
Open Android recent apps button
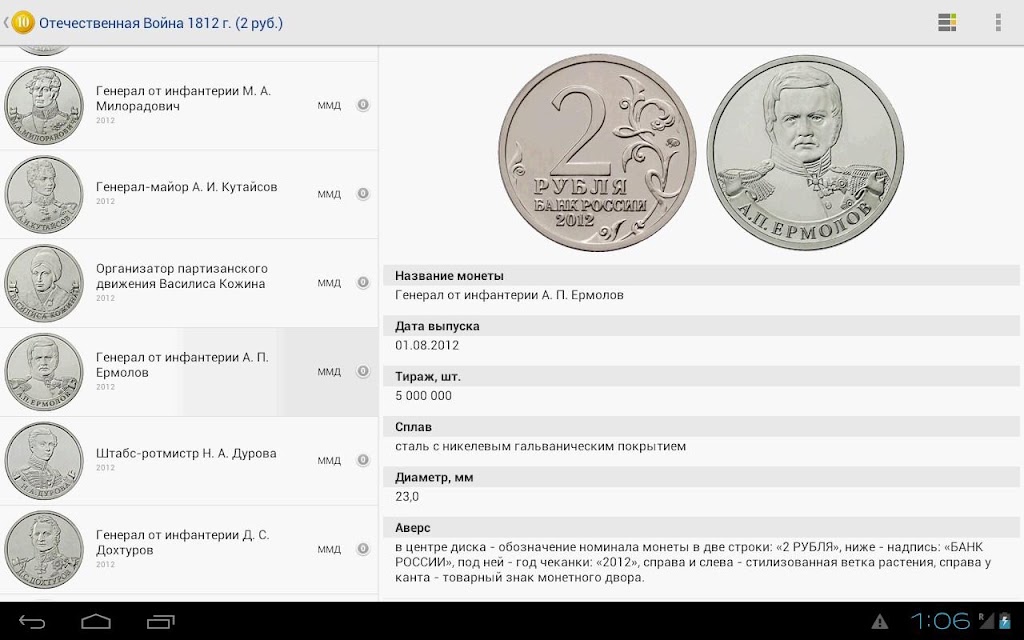(x=161, y=621)
